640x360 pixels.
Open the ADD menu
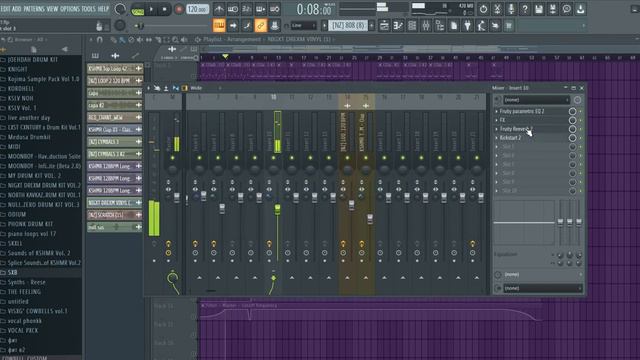point(17,9)
